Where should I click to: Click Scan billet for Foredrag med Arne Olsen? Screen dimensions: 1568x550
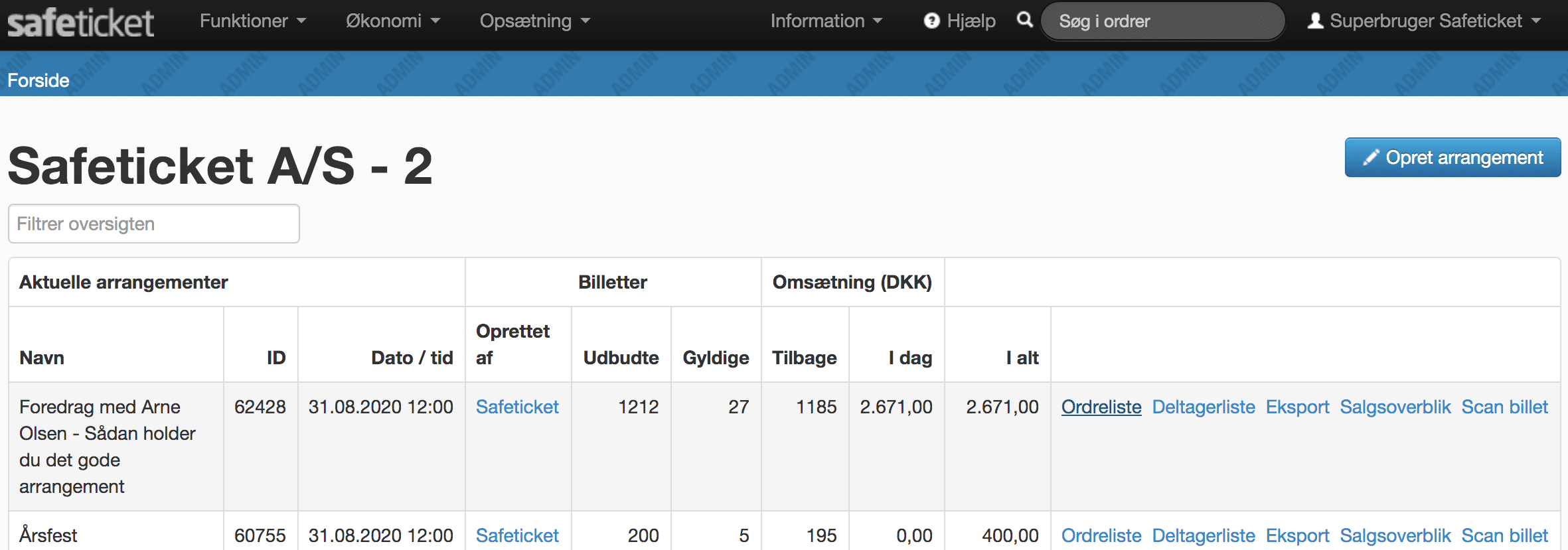pyautogui.click(x=1505, y=407)
